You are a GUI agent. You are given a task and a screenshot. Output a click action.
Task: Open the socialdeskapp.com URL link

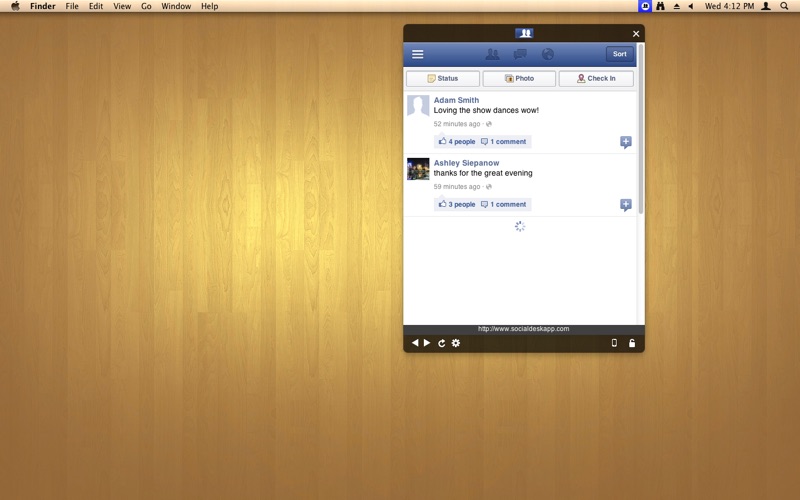coord(523,329)
